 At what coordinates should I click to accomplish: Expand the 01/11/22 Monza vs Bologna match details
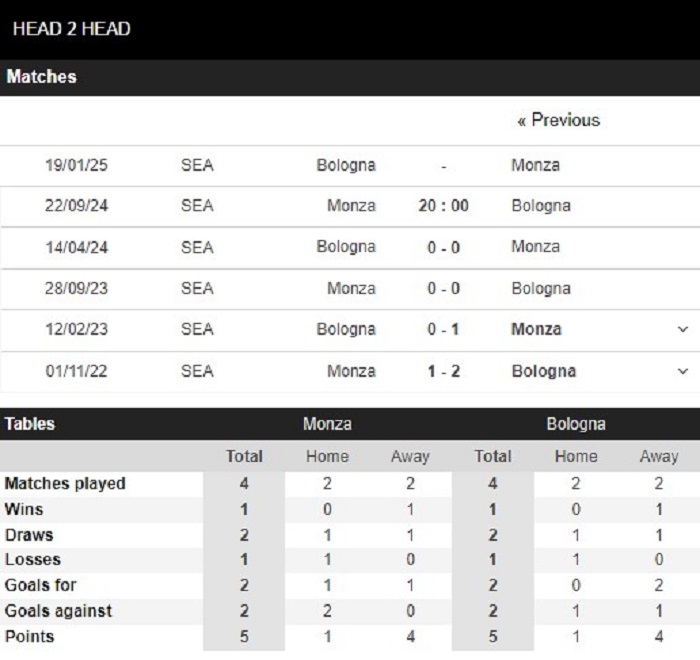pos(683,371)
